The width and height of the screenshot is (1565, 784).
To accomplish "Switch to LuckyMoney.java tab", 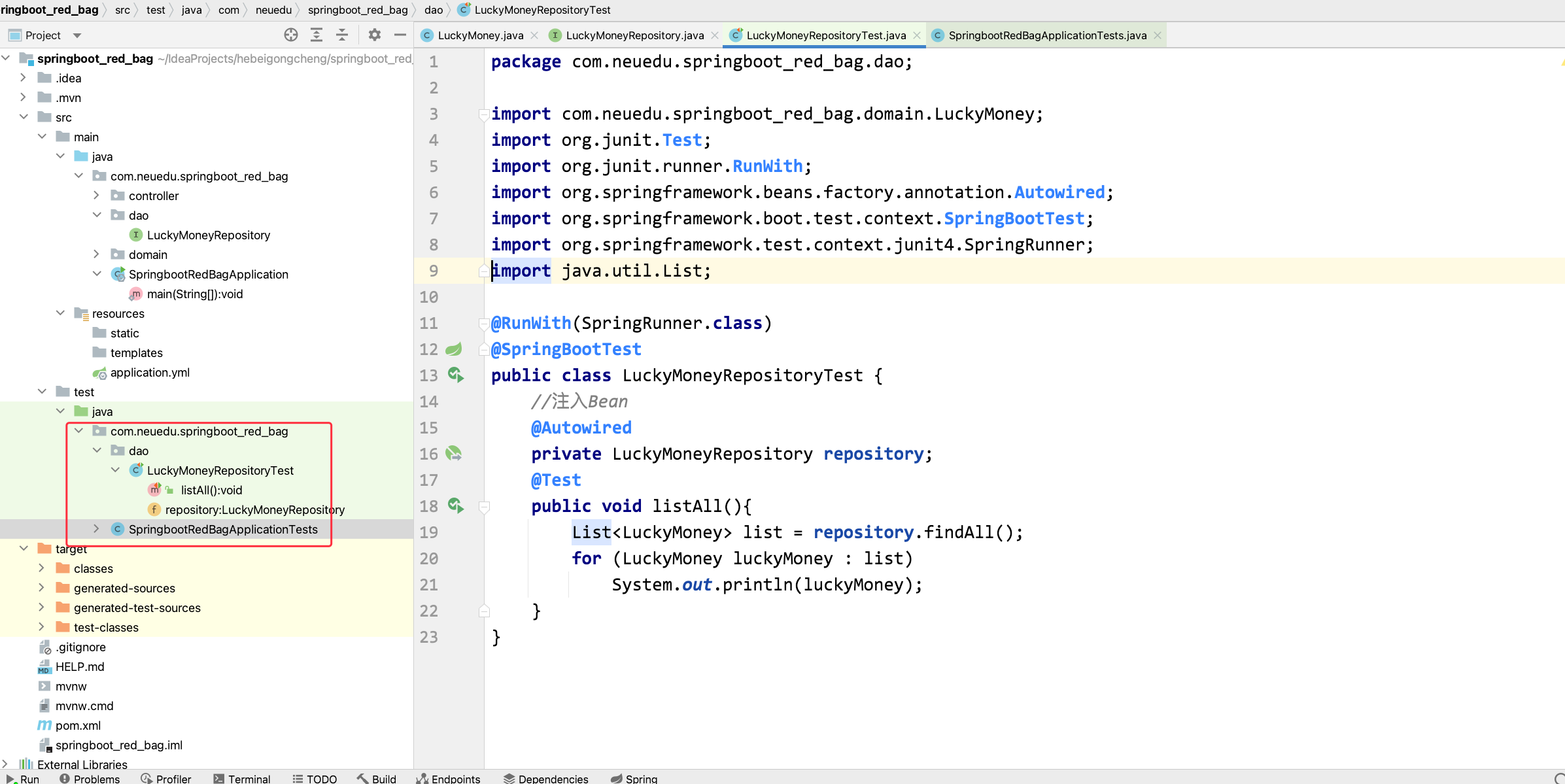I will coord(481,35).
